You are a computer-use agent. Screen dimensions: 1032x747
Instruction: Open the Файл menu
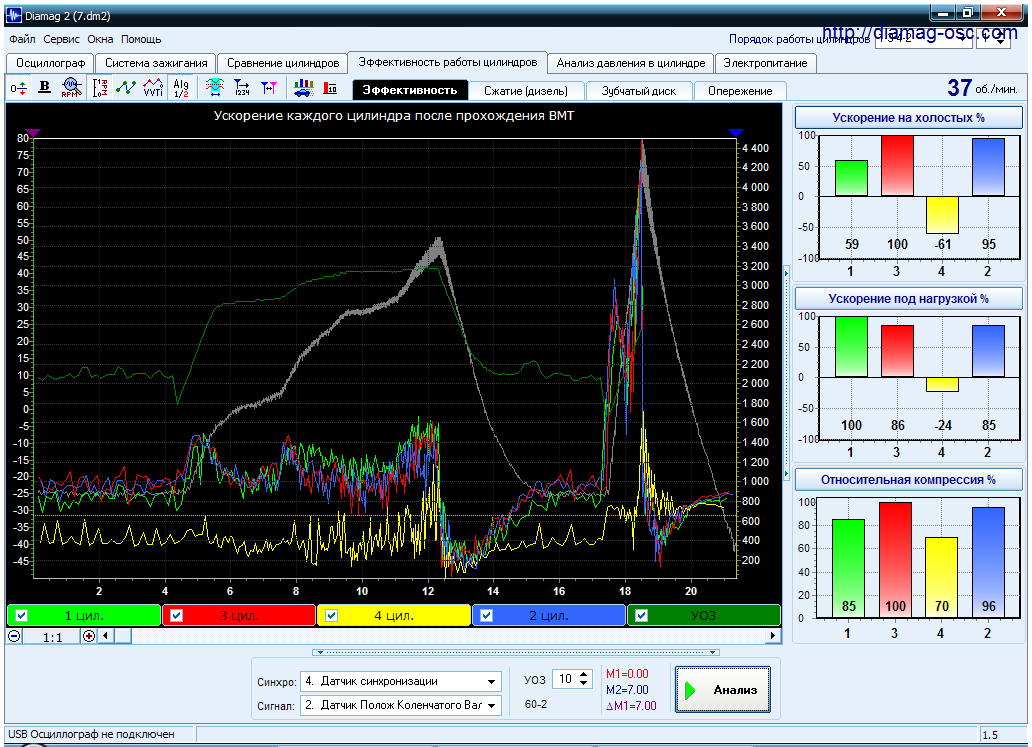point(22,39)
